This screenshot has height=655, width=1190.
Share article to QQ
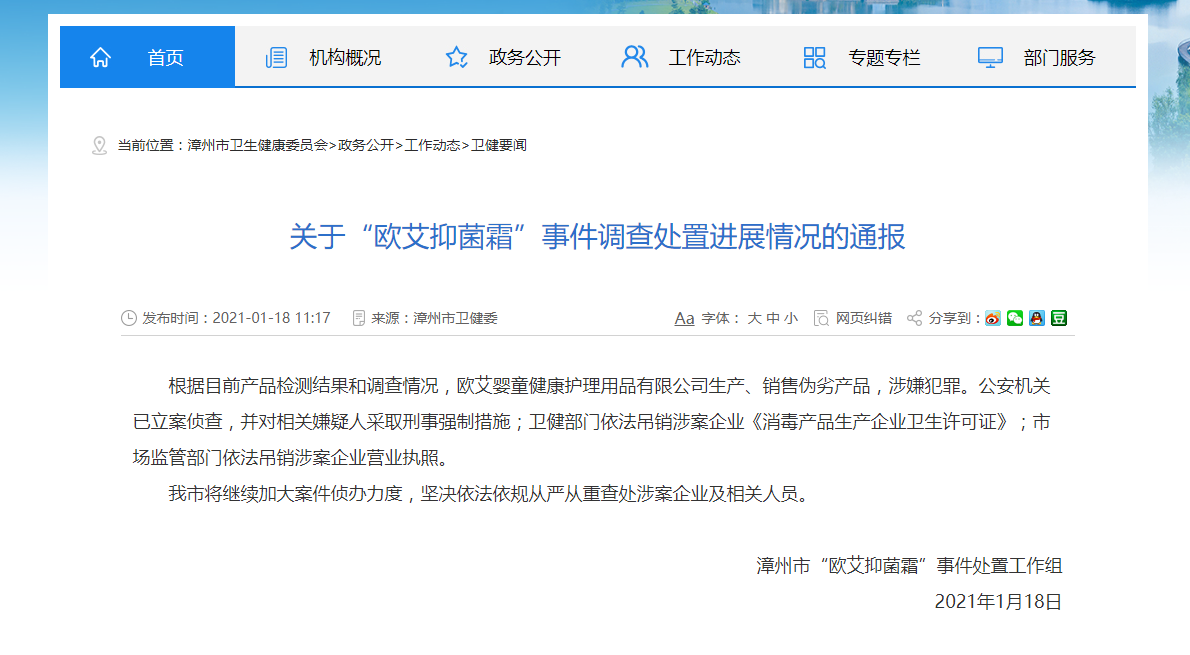tap(1037, 318)
